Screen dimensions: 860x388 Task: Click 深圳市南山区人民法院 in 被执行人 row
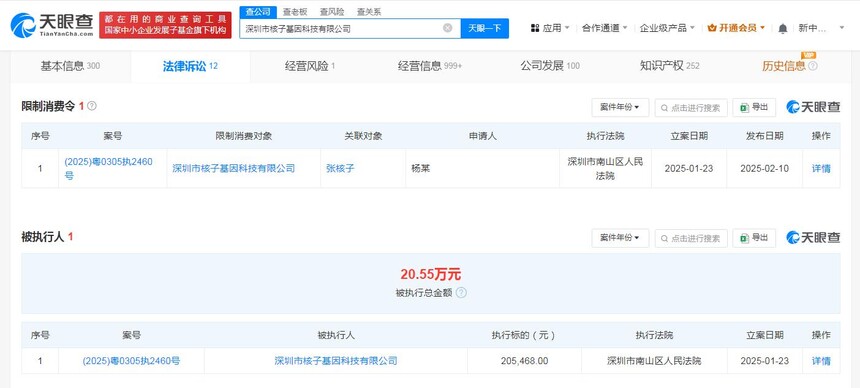654,361
